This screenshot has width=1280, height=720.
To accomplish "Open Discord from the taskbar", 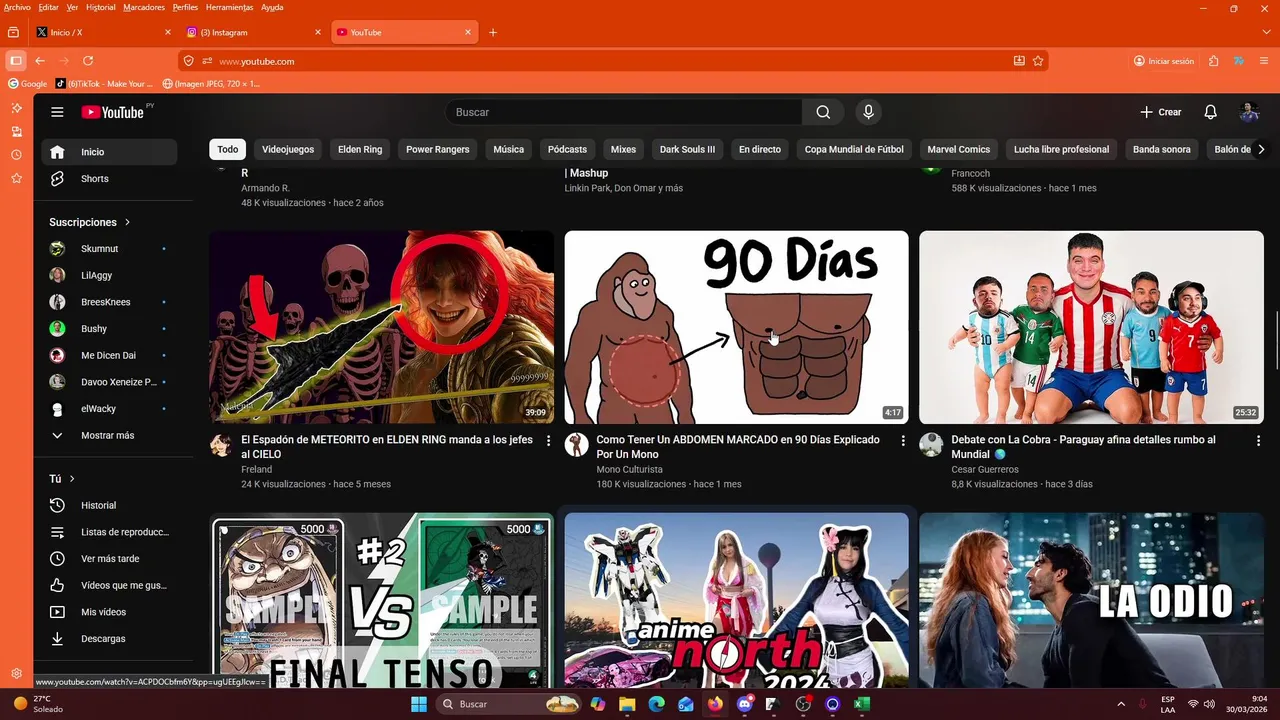I will 744,704.
